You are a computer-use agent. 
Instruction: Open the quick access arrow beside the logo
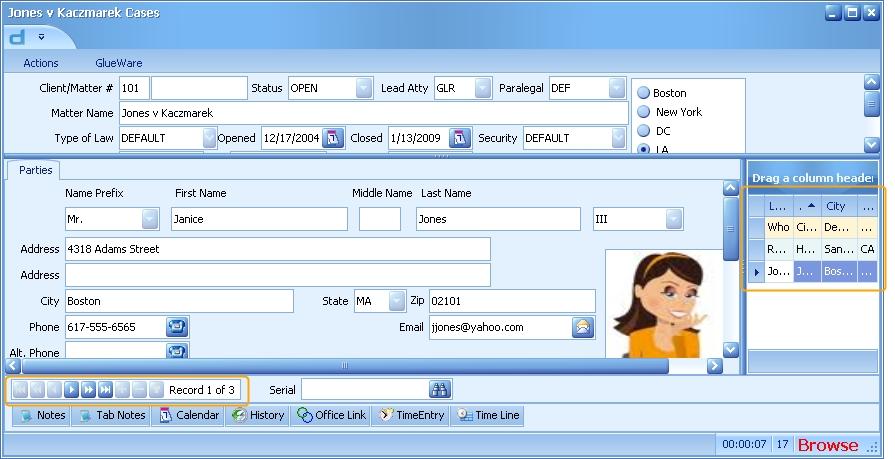(41, 37)
